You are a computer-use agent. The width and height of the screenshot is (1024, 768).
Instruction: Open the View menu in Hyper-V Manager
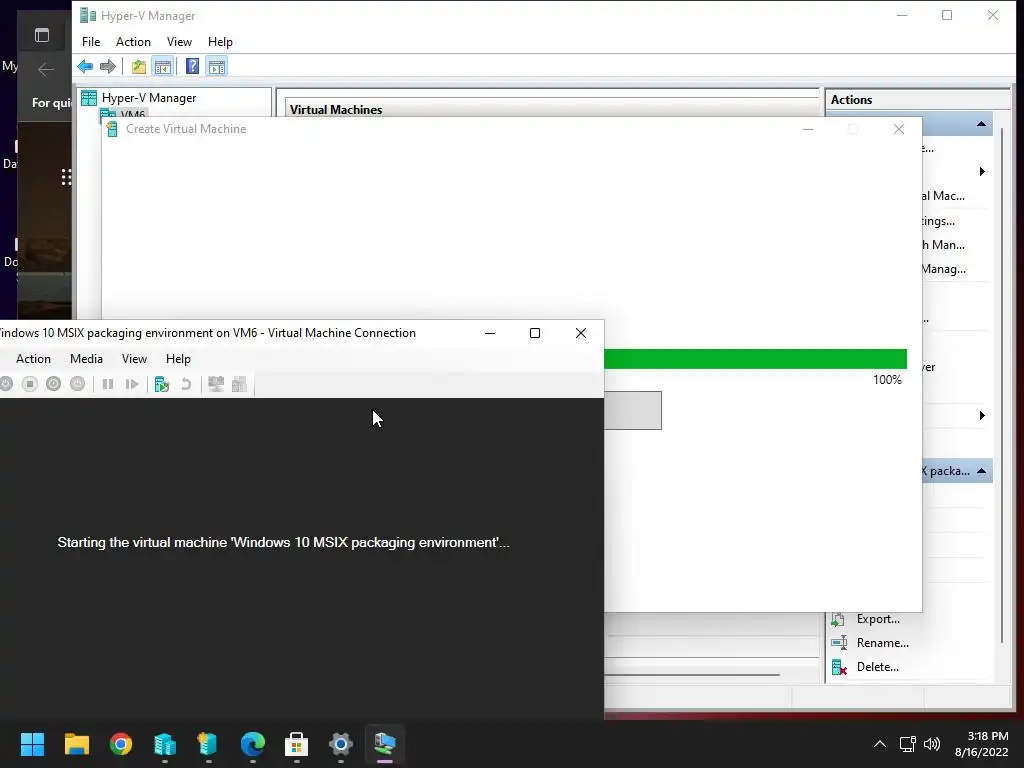[x=179, y=42]
